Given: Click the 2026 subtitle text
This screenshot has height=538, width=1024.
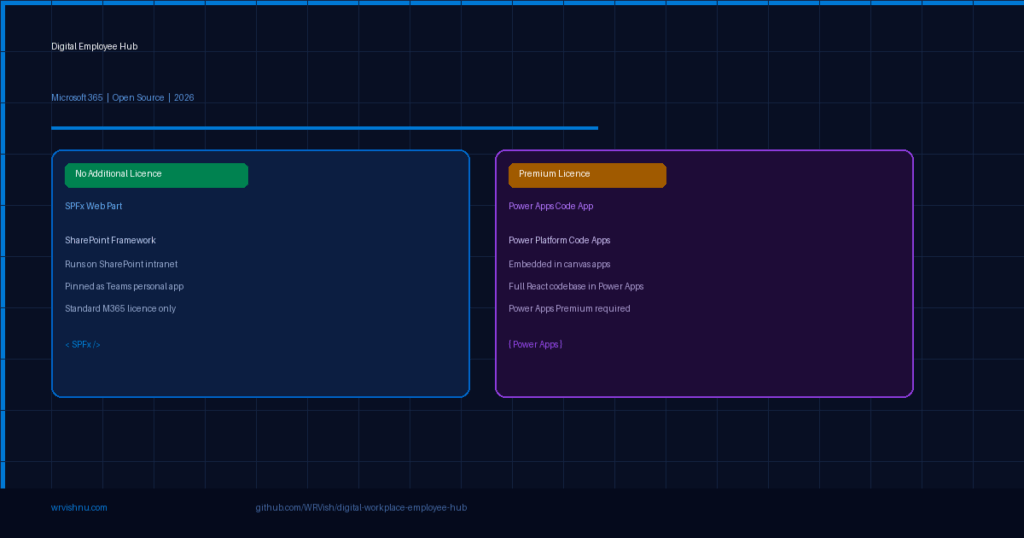Looking at the screenshot, I should tap(184, 97).
